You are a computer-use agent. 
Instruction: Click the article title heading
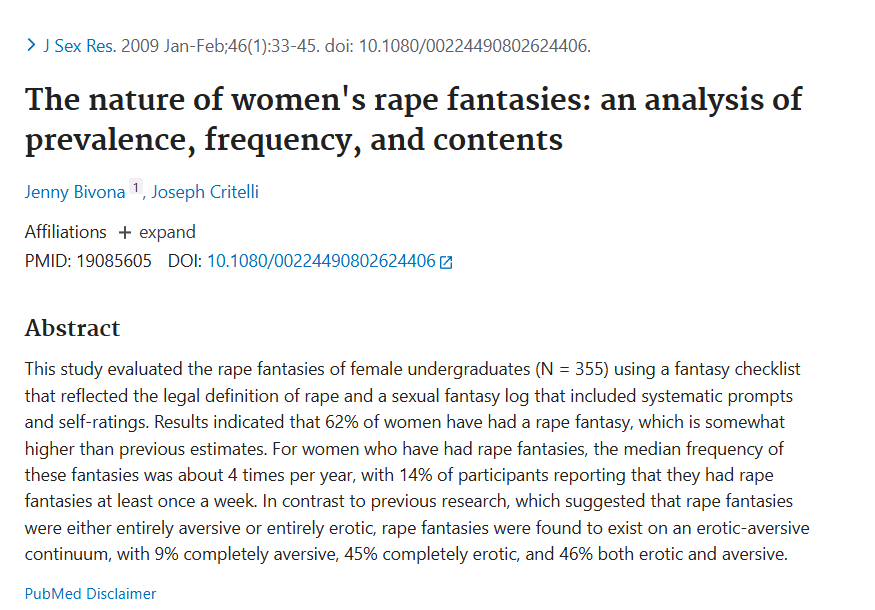pos(413,119)
